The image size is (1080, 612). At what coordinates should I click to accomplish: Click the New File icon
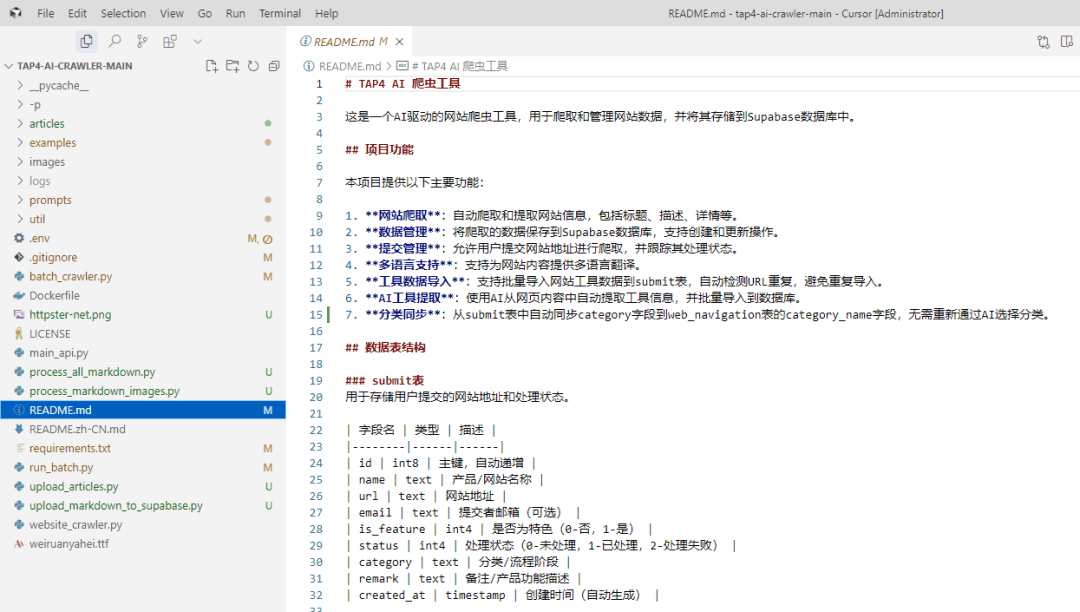click(x=211, y=66)
